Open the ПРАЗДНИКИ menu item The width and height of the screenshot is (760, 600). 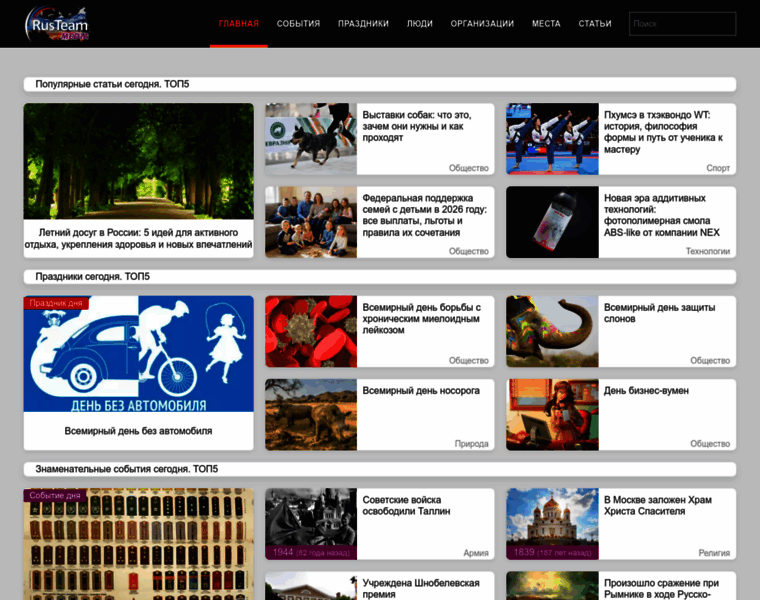(x=363, y=24)
